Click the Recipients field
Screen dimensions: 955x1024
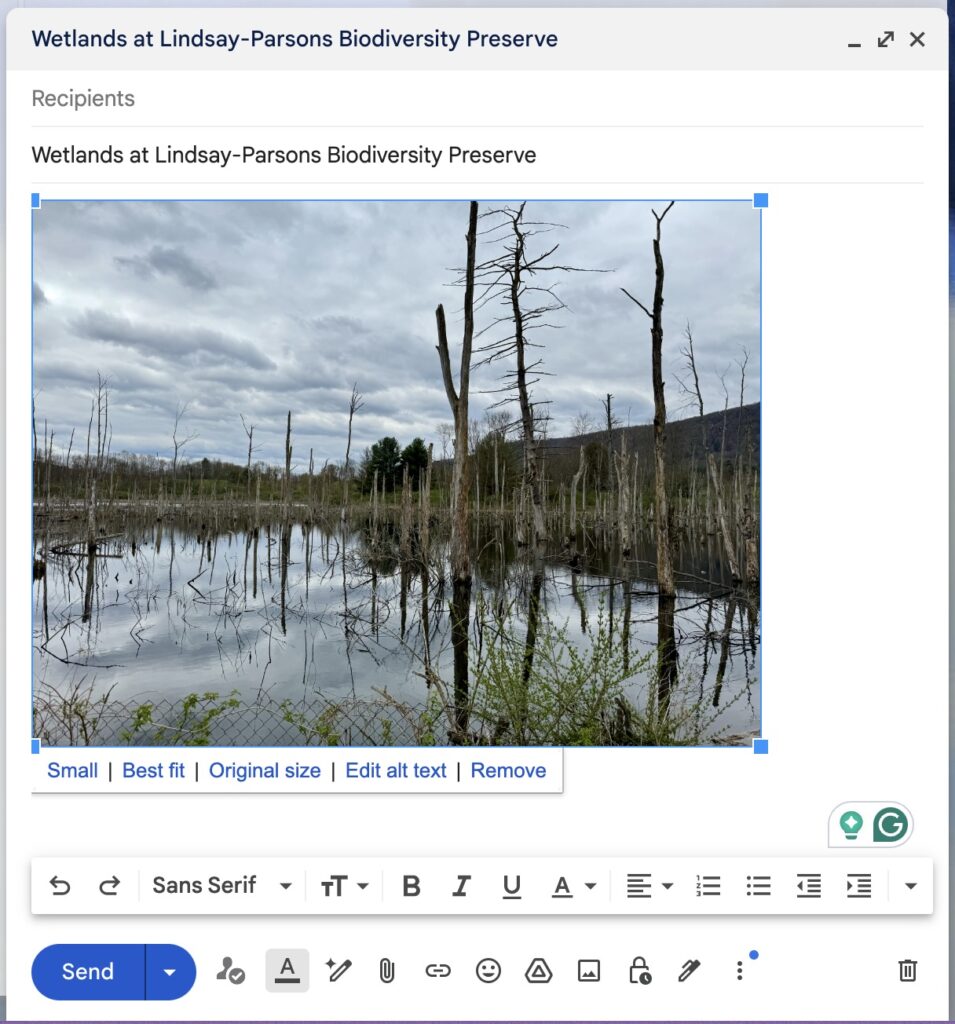[x=476, y=99]
